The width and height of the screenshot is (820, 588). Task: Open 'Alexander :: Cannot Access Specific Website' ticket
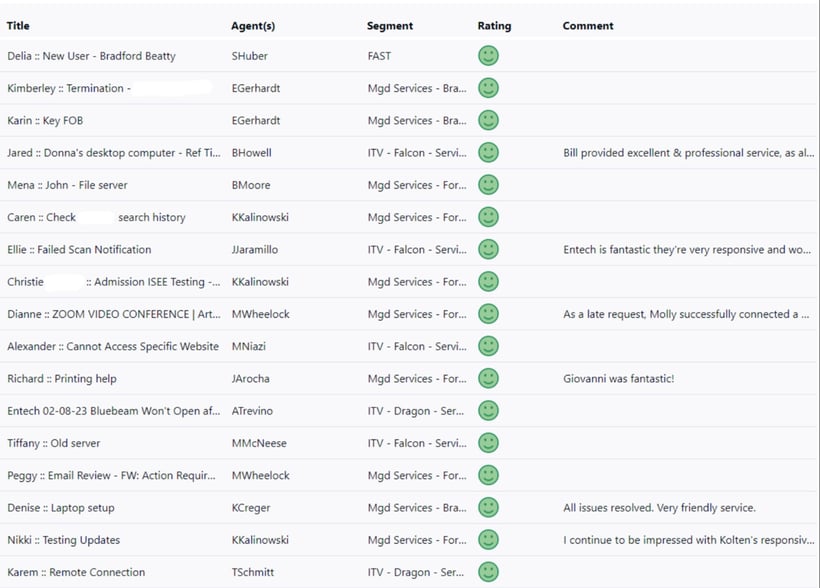point(113,347)
